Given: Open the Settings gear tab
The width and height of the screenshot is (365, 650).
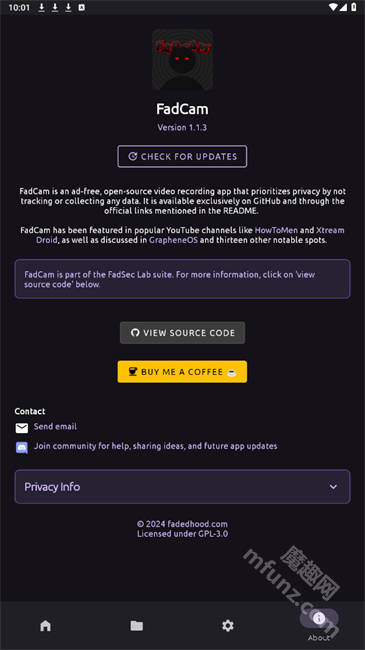Looking at the screenshot, I should point(228,625).
